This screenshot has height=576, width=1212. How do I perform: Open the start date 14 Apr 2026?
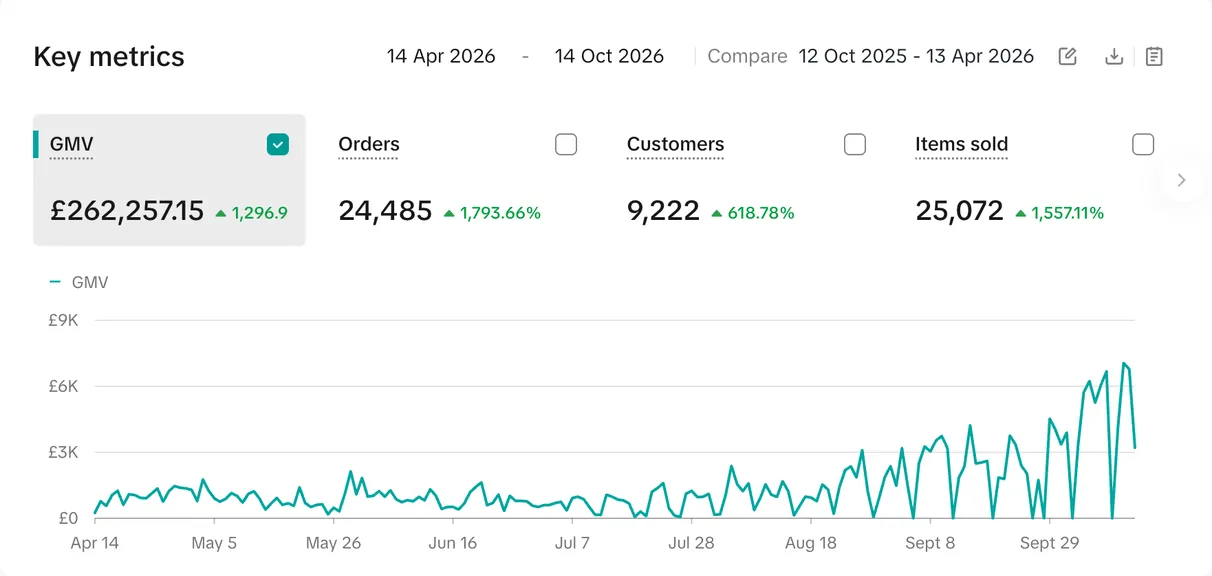pyautogui.click(x=441, y=56)
